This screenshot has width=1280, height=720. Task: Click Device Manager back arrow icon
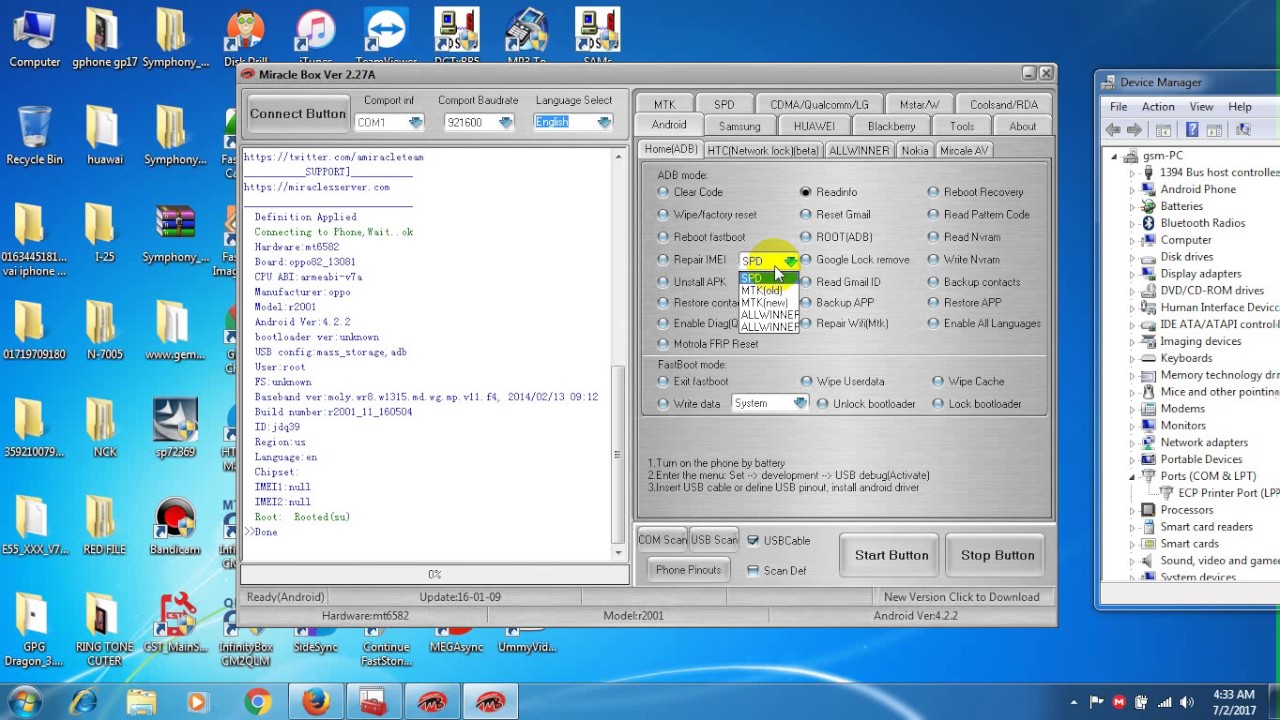pyautogui.click(x=1113, y=130)
